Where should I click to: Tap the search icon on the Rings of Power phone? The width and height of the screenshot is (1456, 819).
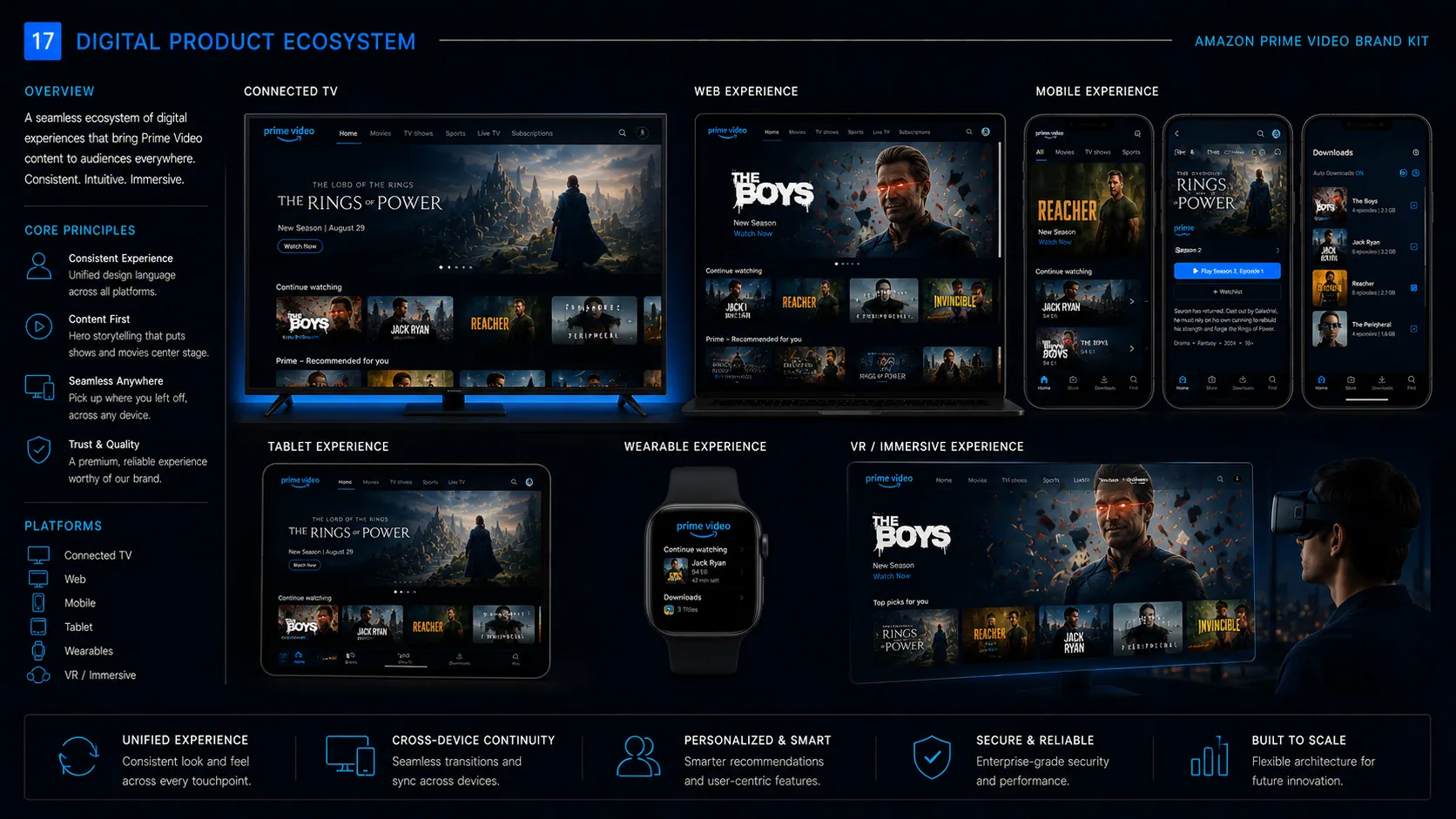(1260, 134)
